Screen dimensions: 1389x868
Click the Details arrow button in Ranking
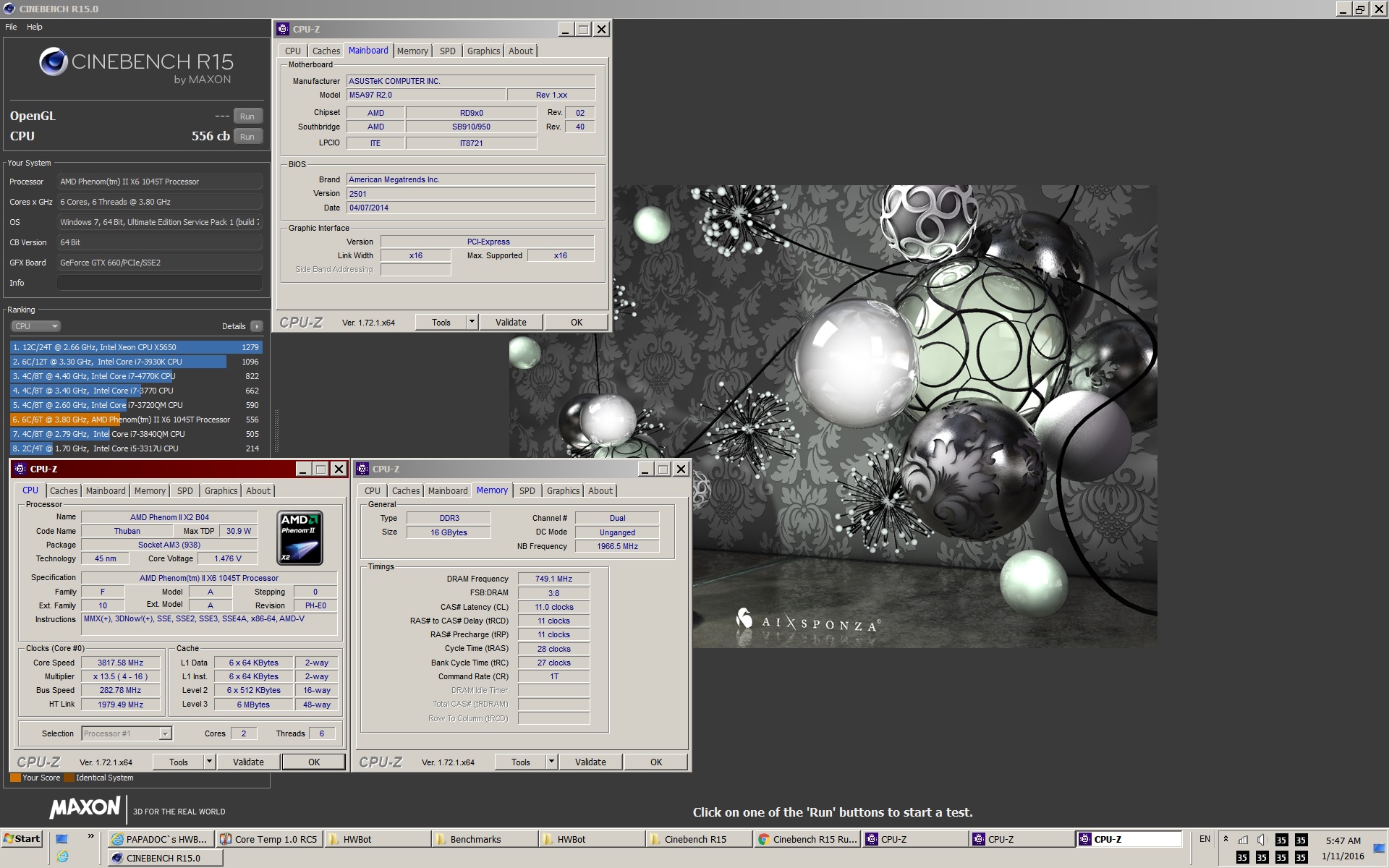pos(256,326)
